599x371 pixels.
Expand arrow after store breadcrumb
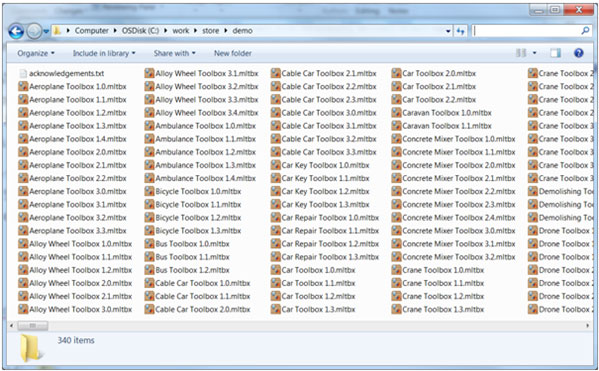click(226, 31)
